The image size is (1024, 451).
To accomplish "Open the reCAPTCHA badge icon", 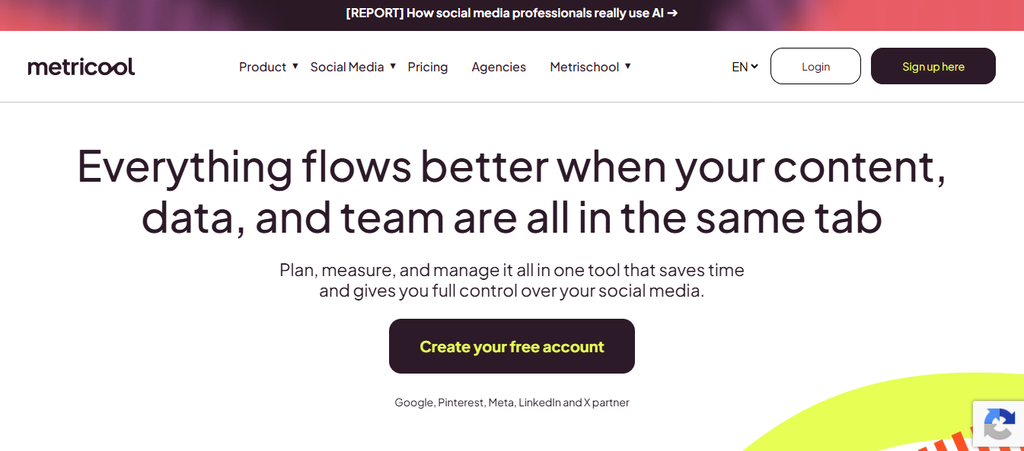I will 999,425.
